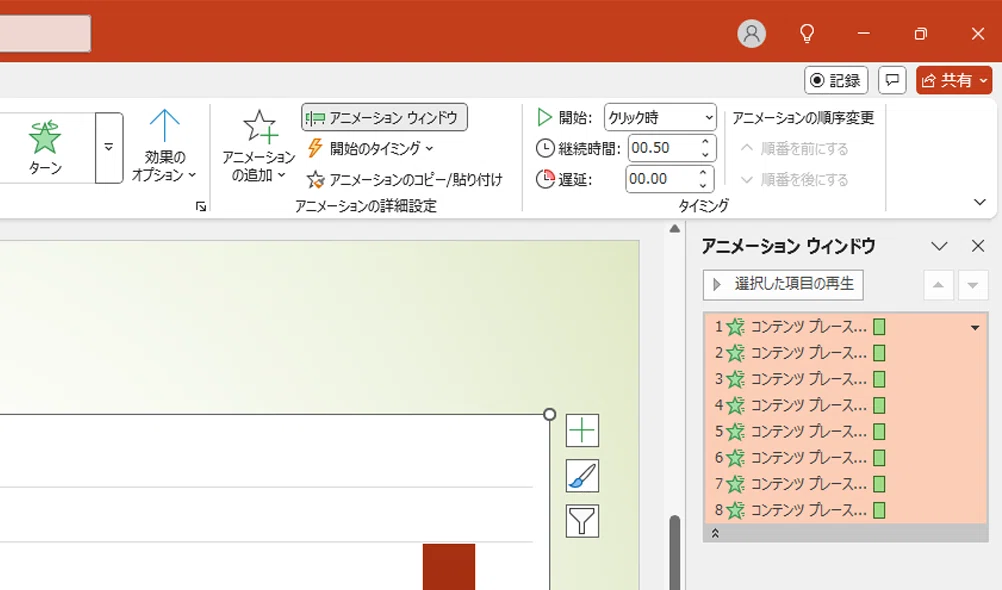Click slide scrollbar up arrow
This screenshot has height=590, width=1002.
point(675,229)
